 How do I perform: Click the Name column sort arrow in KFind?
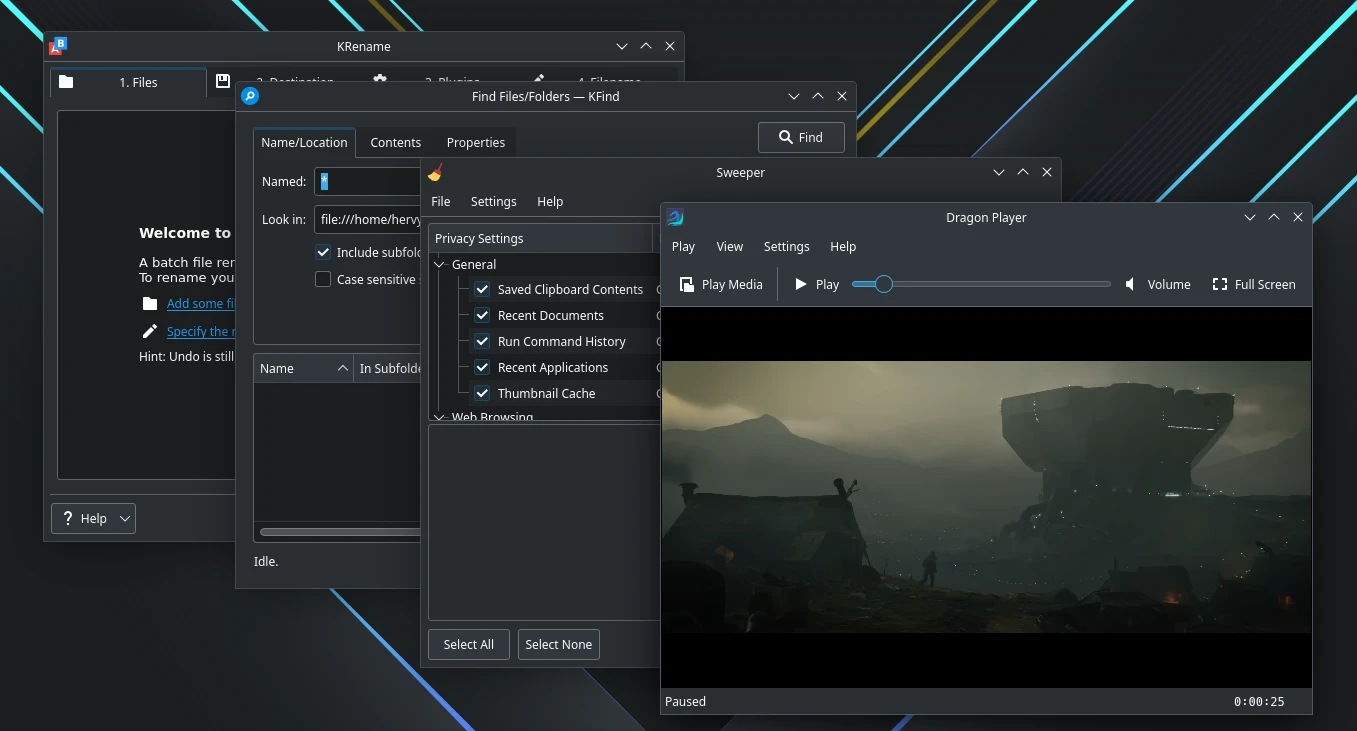(342, 368)
